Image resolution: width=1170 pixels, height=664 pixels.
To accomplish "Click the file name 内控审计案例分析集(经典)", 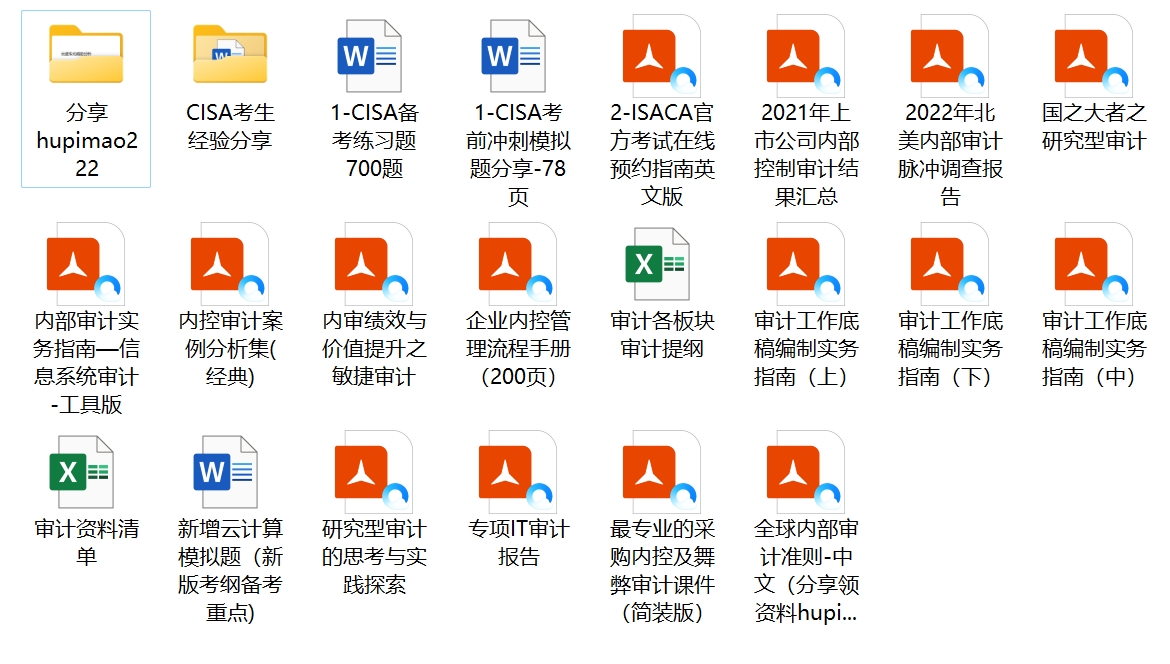I will (231, 348).
